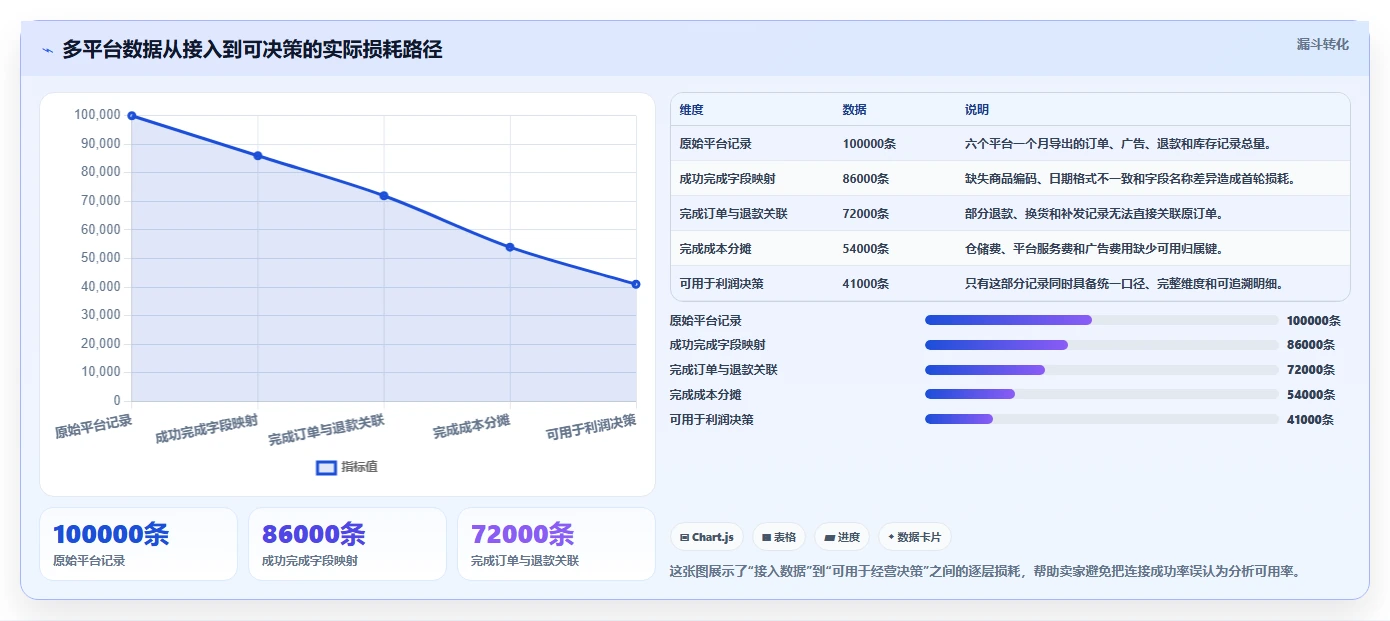This screenshot has width=1390, height=621.
Task: Click the lightning icon beside the title
Action: coord(48,50)
